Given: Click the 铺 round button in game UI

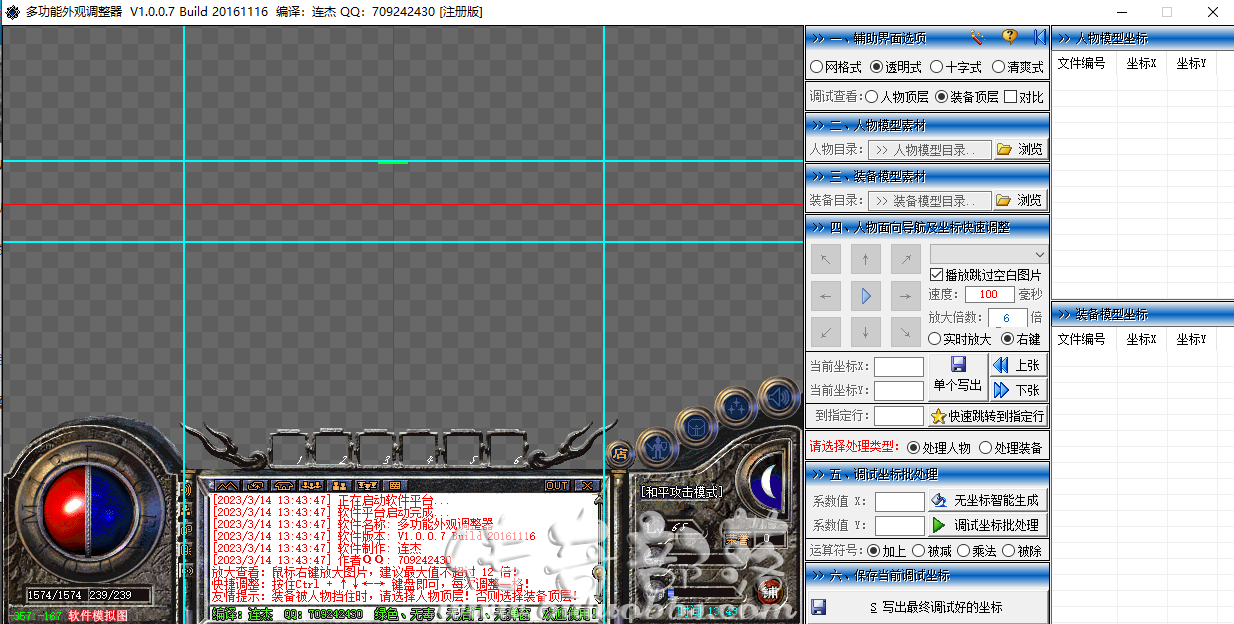Looking at the screenshot, I should [x=770, y=591].
